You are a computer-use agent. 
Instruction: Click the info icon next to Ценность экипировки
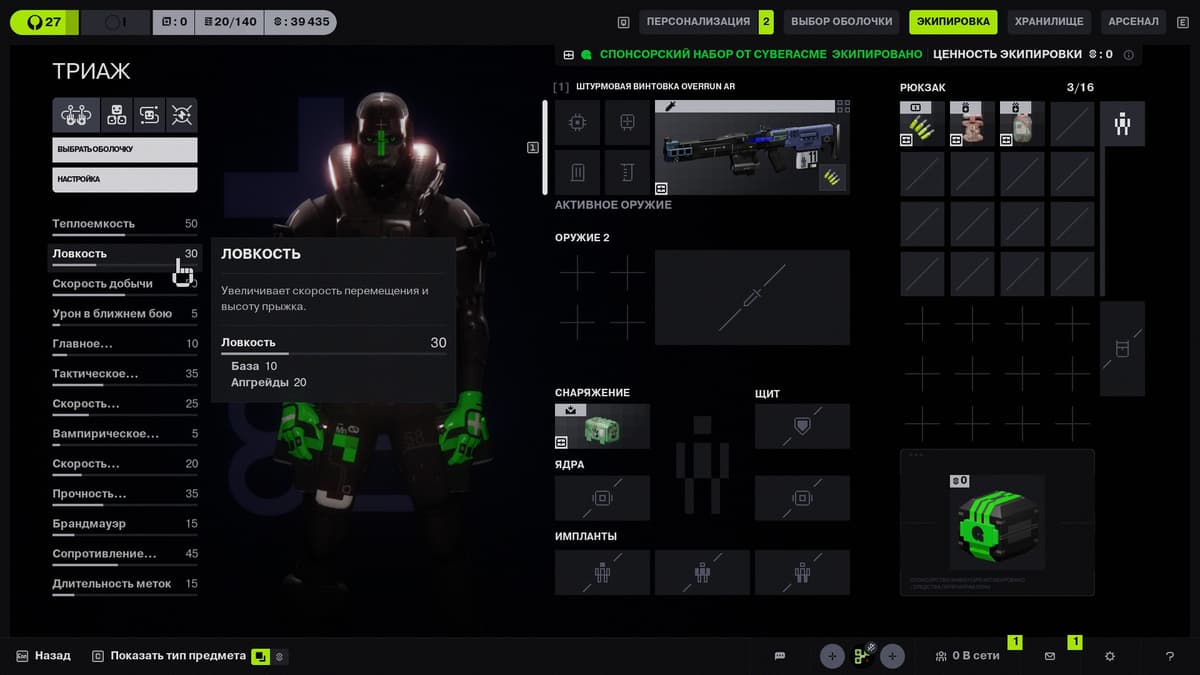(1129, 55)
